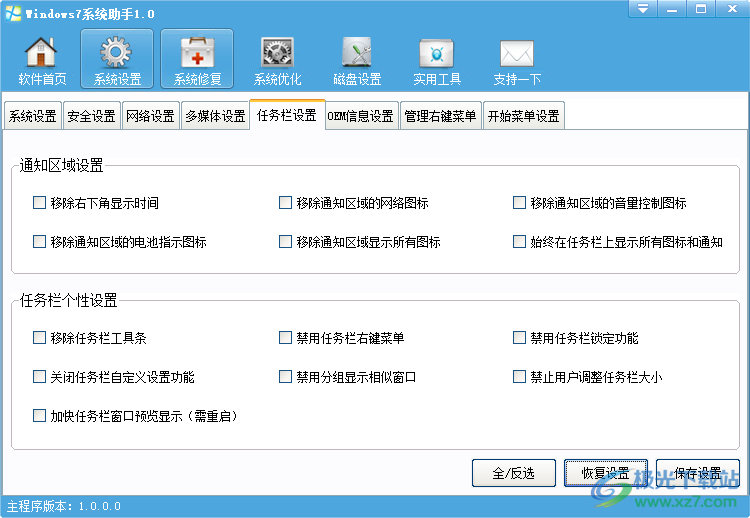Check 关闭任务栏自定义设置功能 option
Viewport: 750px width, 518px height.
(113, 377)
